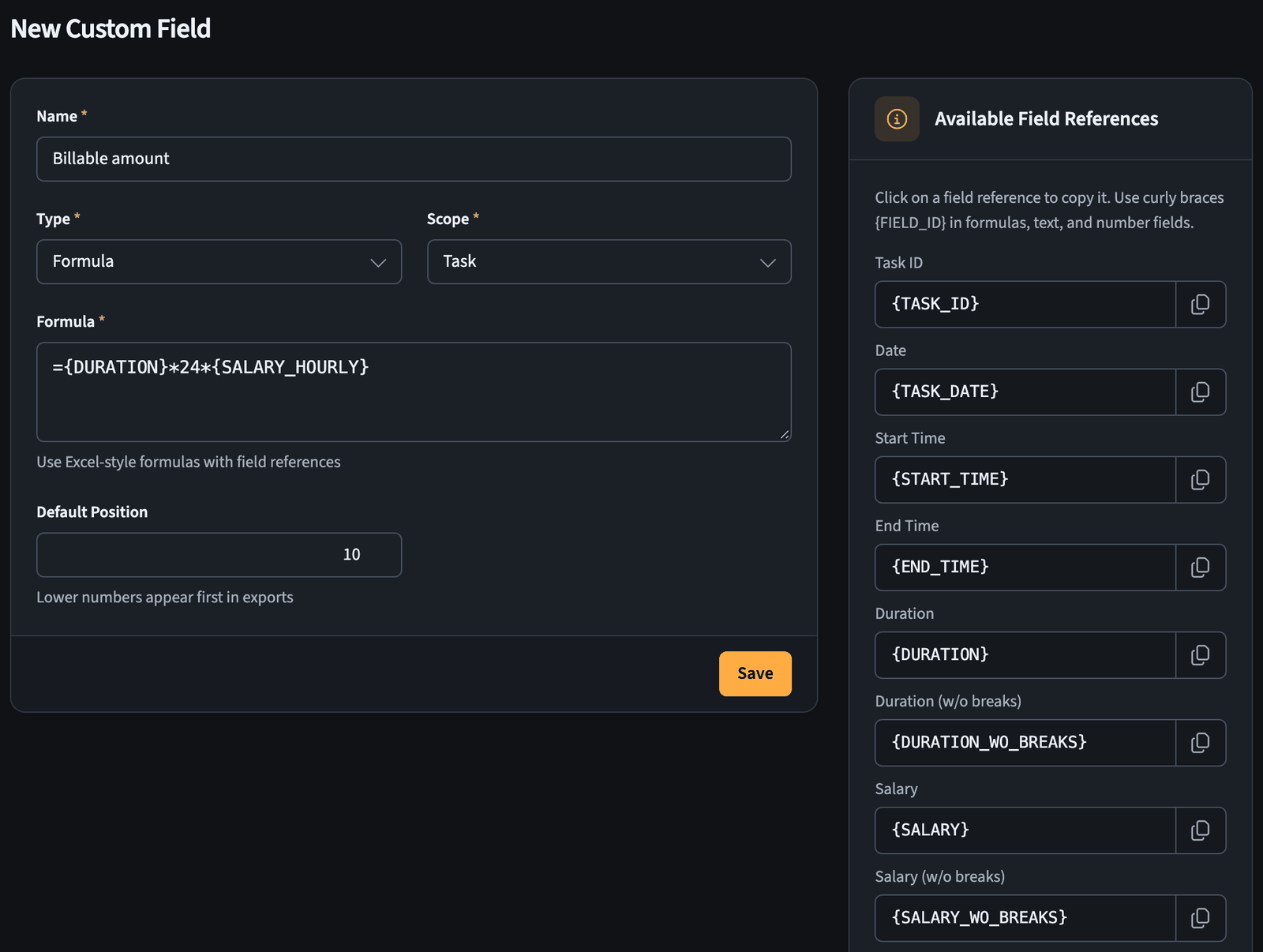Viewport: 1263px width, 952px height.
Task: Click the {START_TIME} reference text
Action: coord(950,479)
